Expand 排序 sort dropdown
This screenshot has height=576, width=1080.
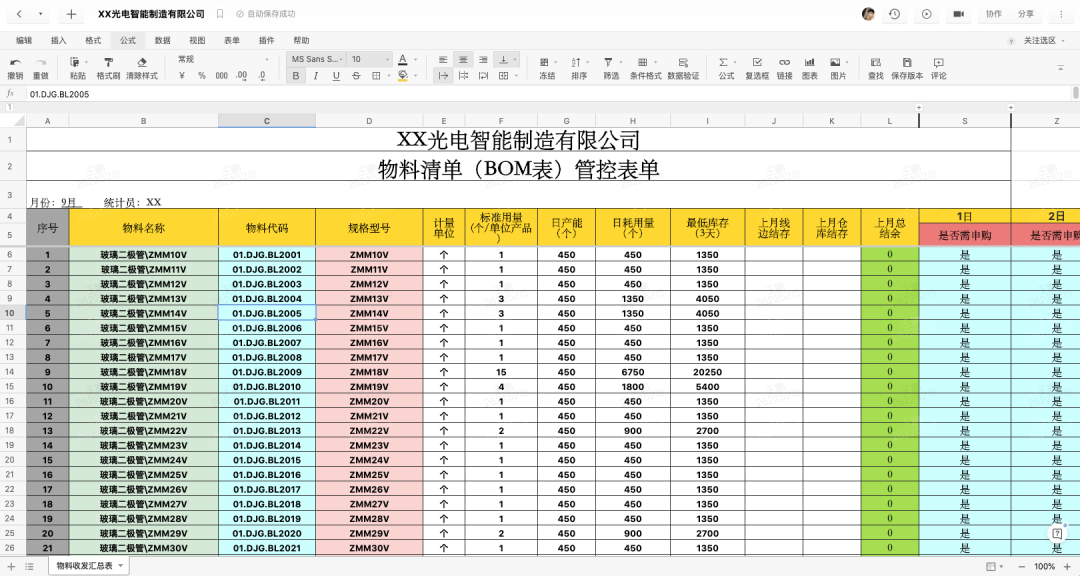click(x=588, y=63)
